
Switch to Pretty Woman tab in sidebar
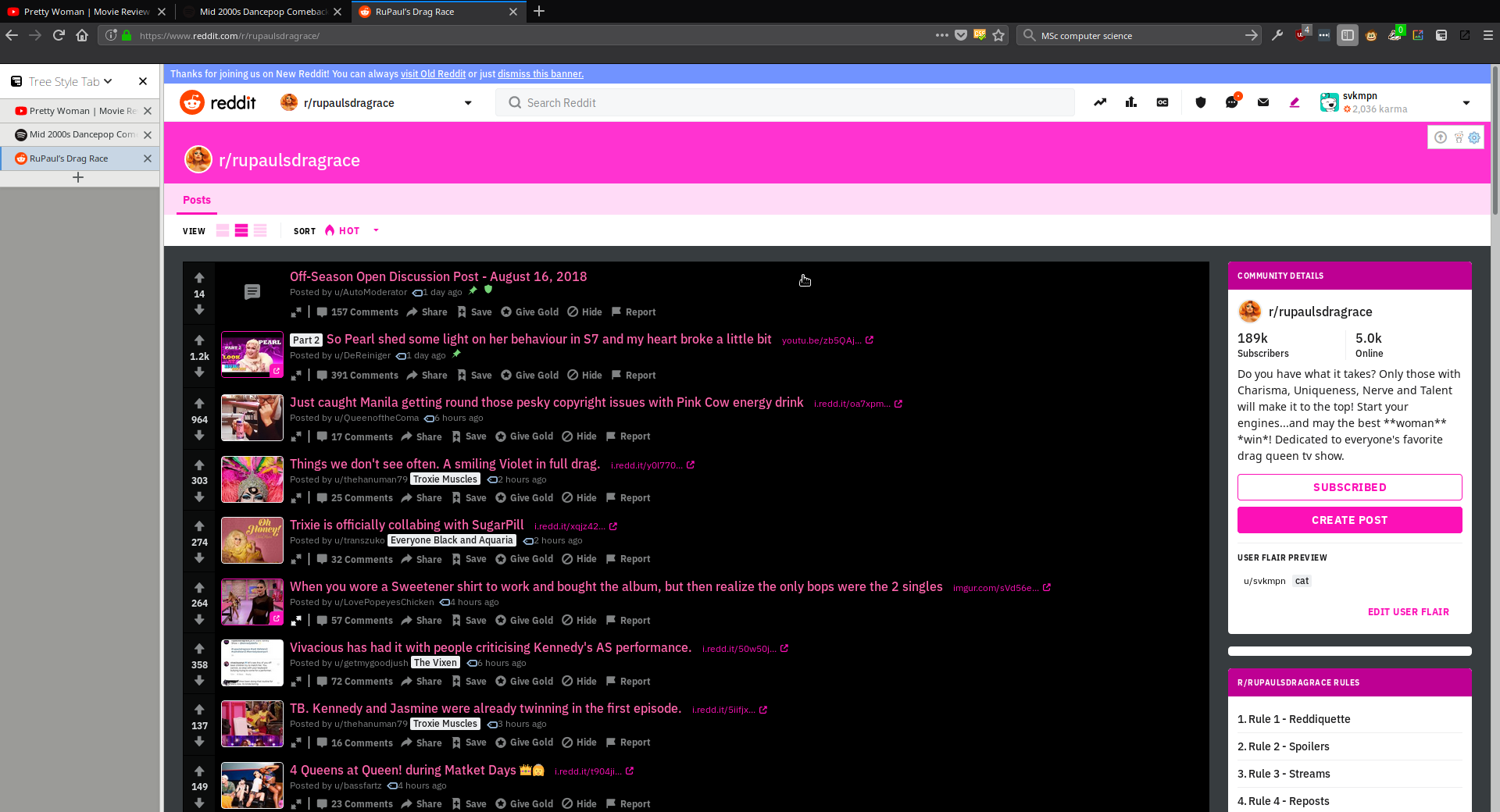[77, 111]
